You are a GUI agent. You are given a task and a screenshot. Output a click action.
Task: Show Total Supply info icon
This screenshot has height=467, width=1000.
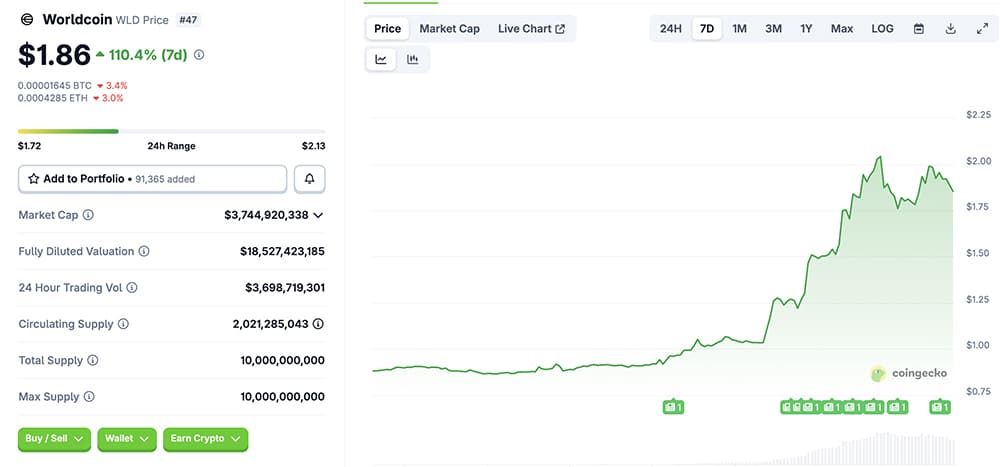pos(93,360)
